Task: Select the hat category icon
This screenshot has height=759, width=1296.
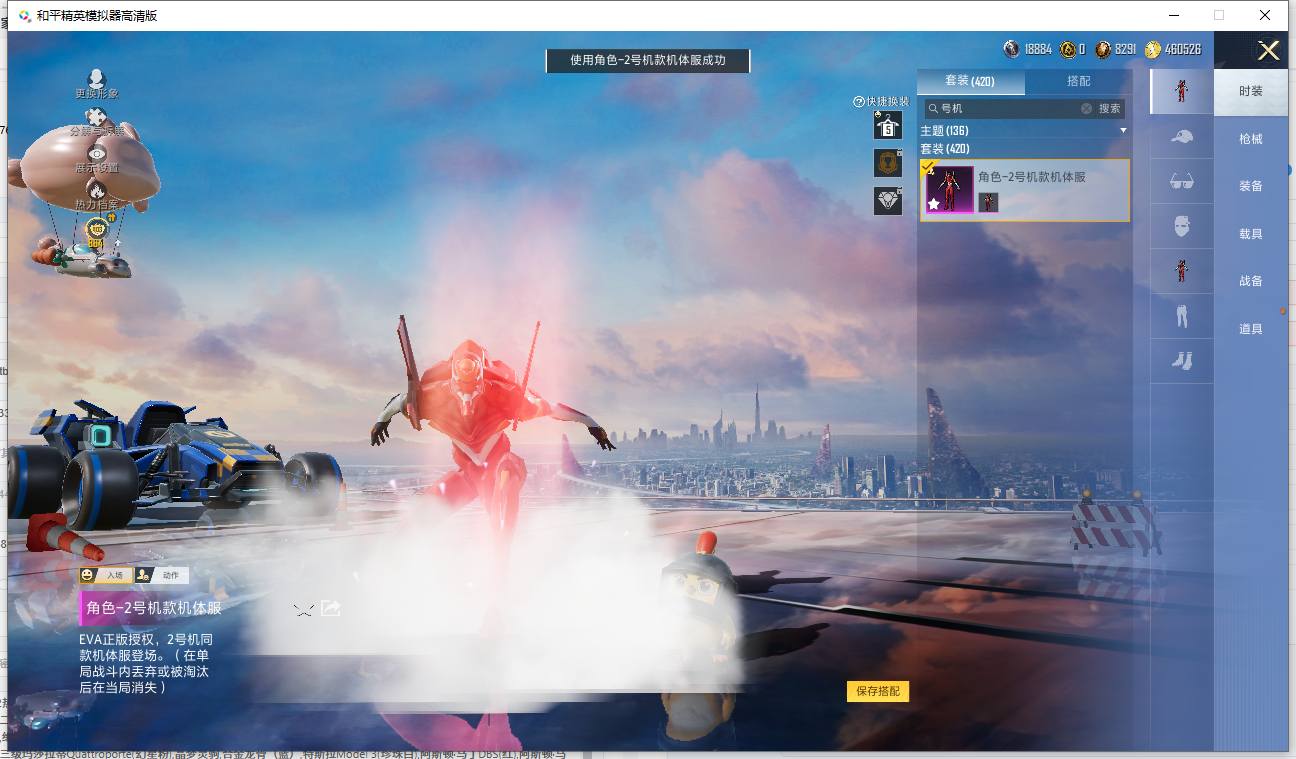Action: click(1182, 137)
